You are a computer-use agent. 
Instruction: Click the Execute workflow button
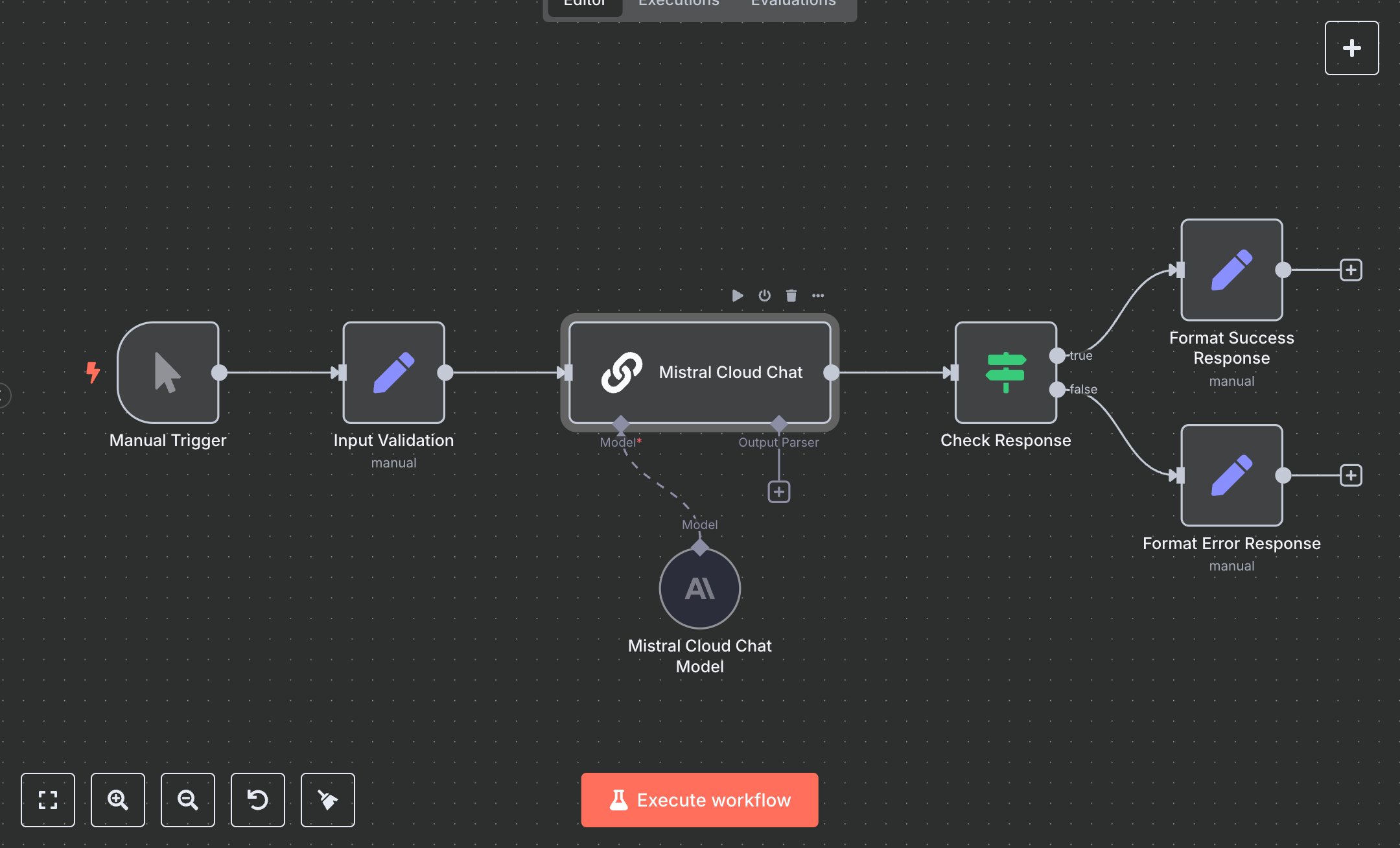pyautogui.click(x=699, y=800)
